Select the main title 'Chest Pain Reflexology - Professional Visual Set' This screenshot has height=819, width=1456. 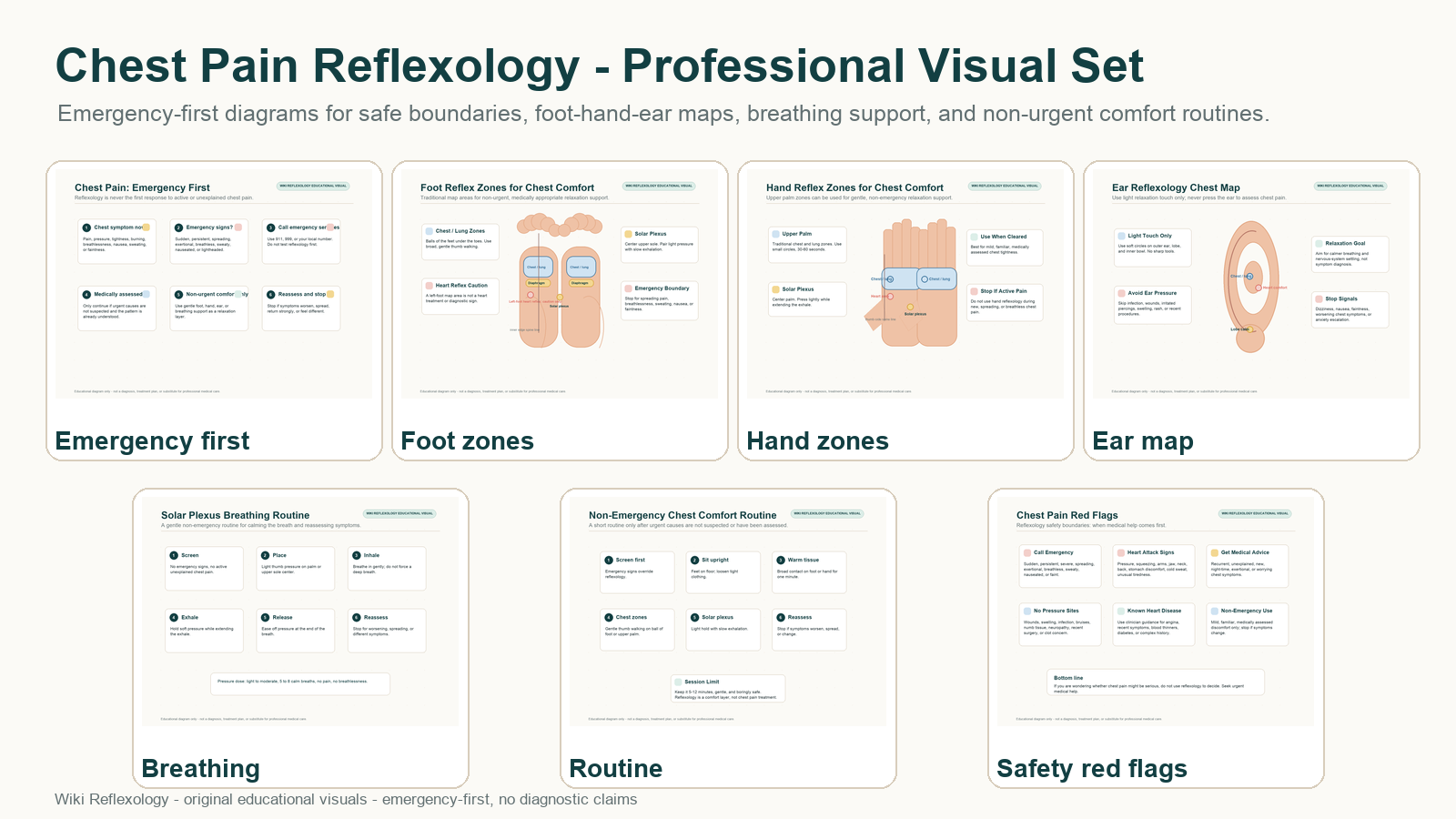[x=600, y=66]
